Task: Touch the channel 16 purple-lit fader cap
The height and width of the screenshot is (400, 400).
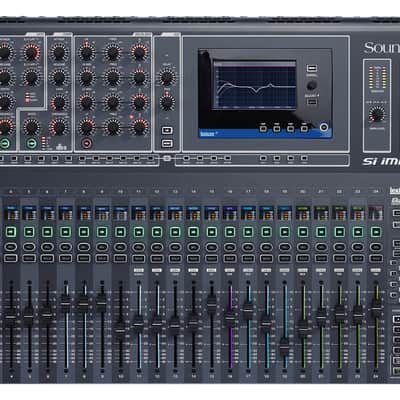Action: (x=230, y=319)
